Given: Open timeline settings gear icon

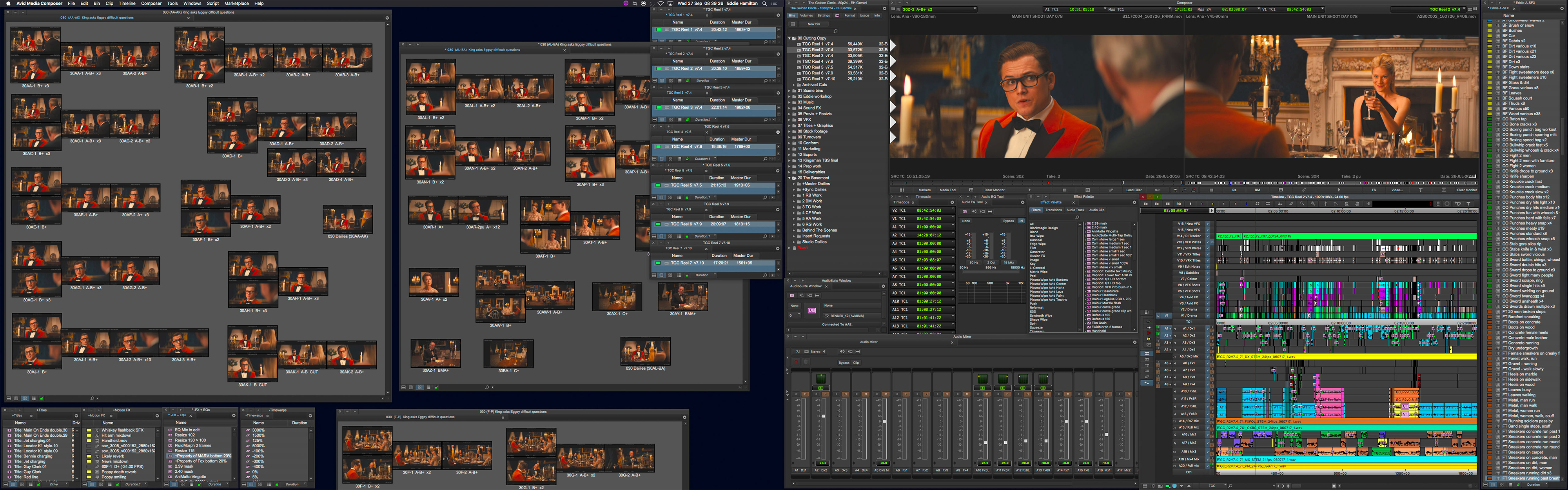Looking at the screenshot, I should [x=1458, y=204].
